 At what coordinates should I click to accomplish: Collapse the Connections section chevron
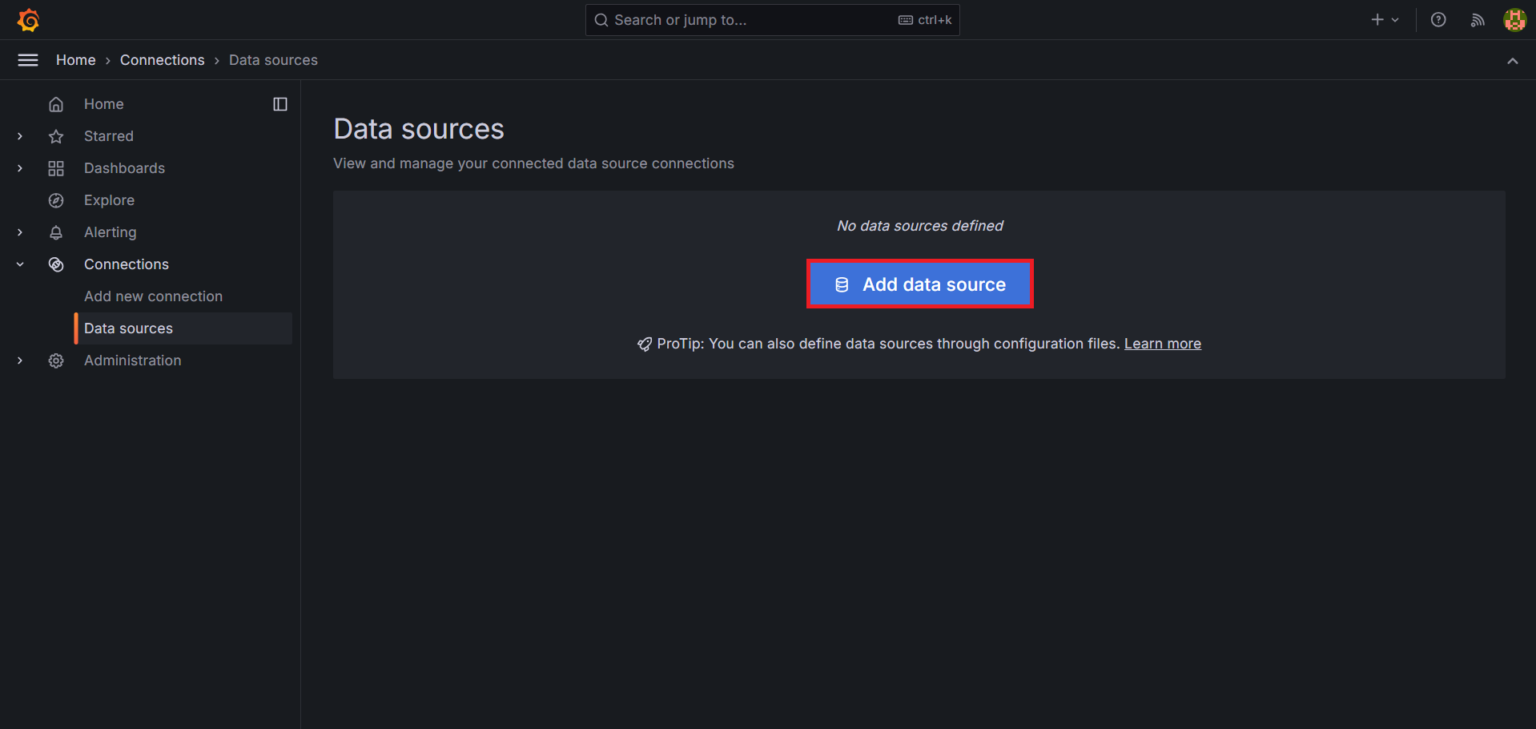tap(20, 264)
